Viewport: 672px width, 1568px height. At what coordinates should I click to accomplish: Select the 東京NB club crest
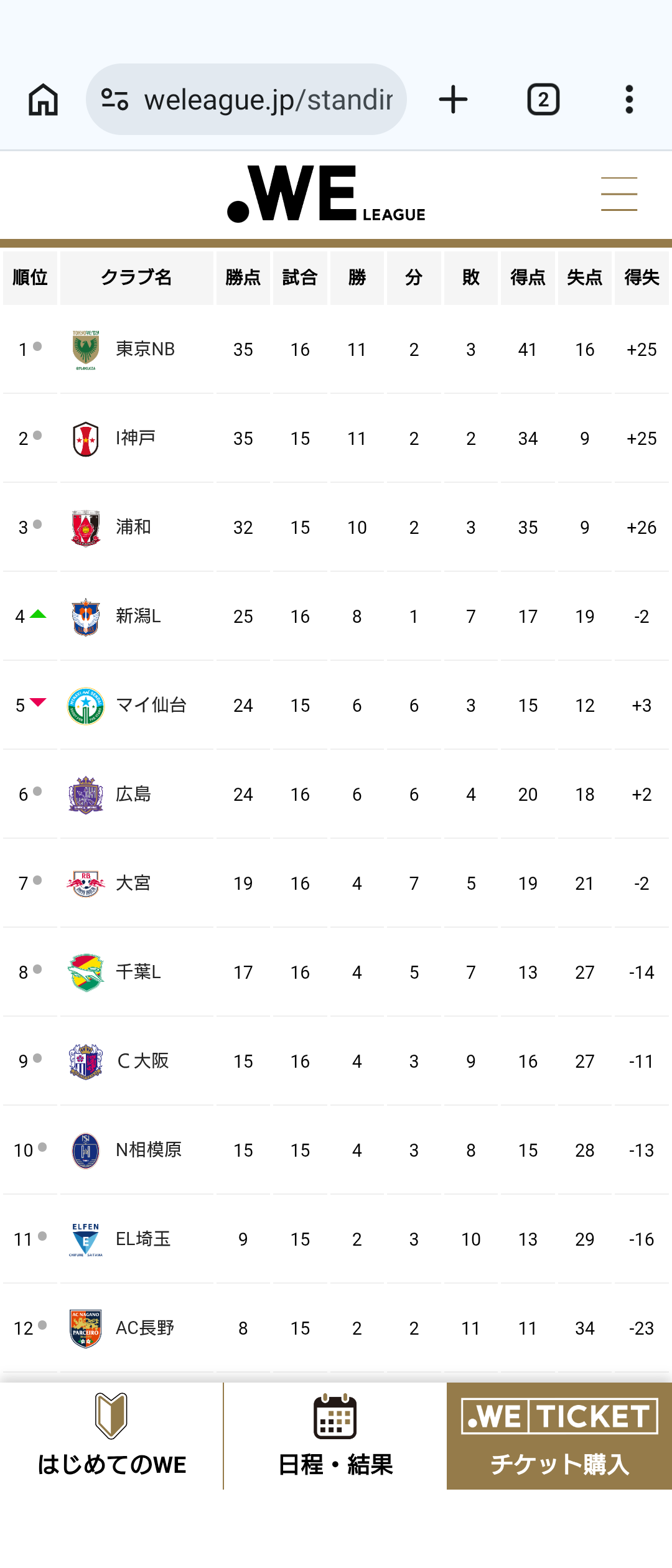pos(86,350)
